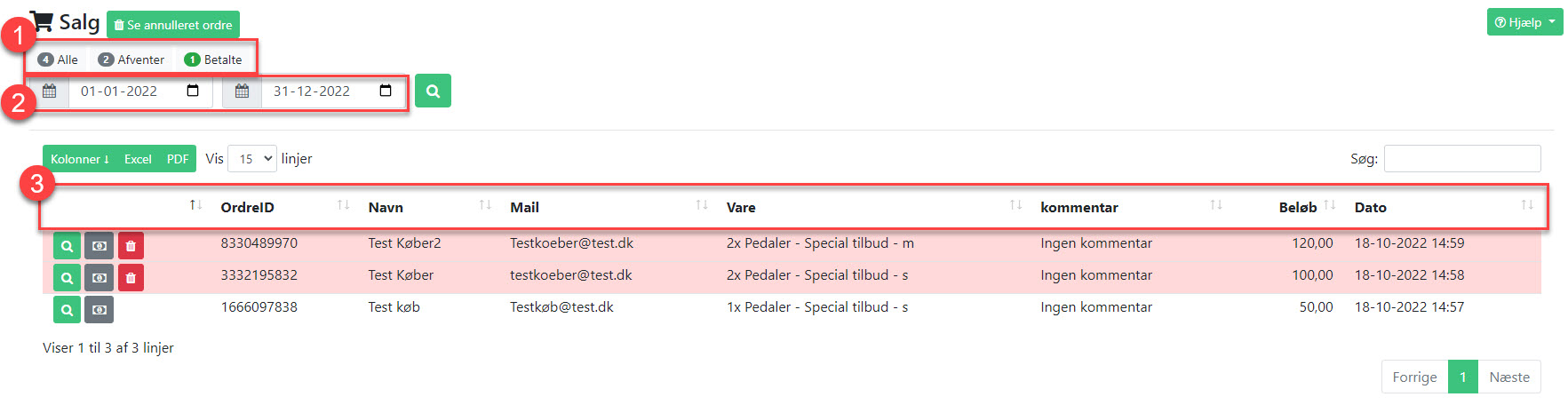Image resolution: width=1568 pixels, height=405 pixels.
Task: Export table as PDF
Action: (178, 159)
